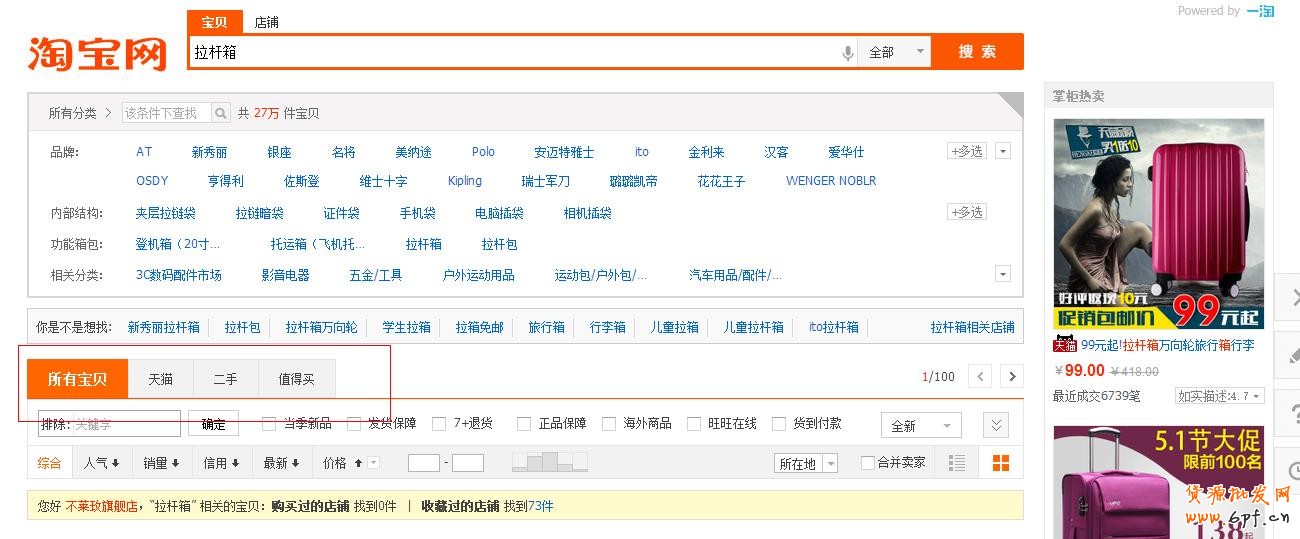This screenshot has width=1300, height=539.
Task: Click the 新秀丽 brand link
Action: 209,152
